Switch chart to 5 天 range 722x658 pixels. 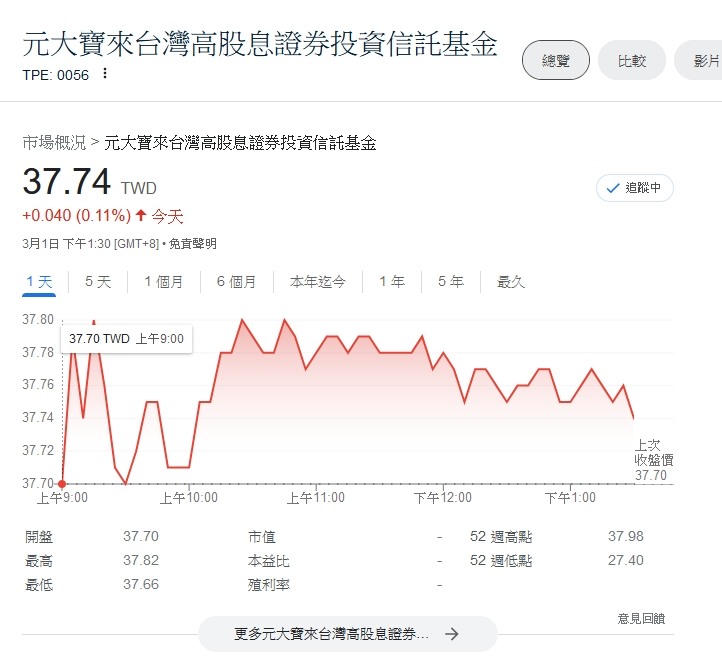(x=98, y=282)
